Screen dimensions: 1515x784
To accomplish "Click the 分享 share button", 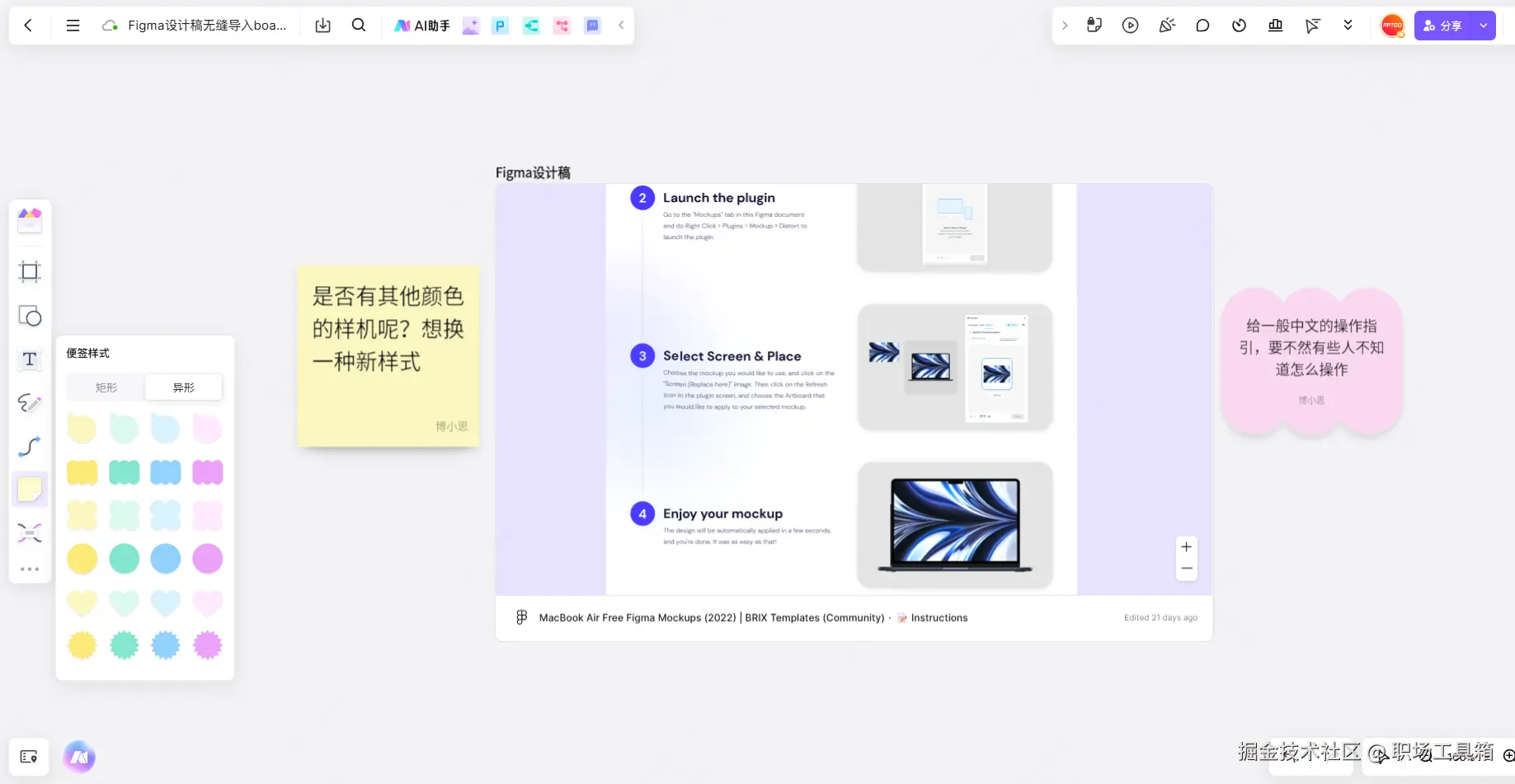I will [1443, 26].
